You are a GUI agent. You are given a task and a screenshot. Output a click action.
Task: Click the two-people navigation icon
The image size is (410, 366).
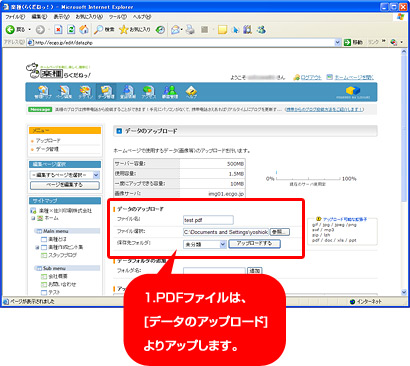pyautogui.click(x=170, y=92)
